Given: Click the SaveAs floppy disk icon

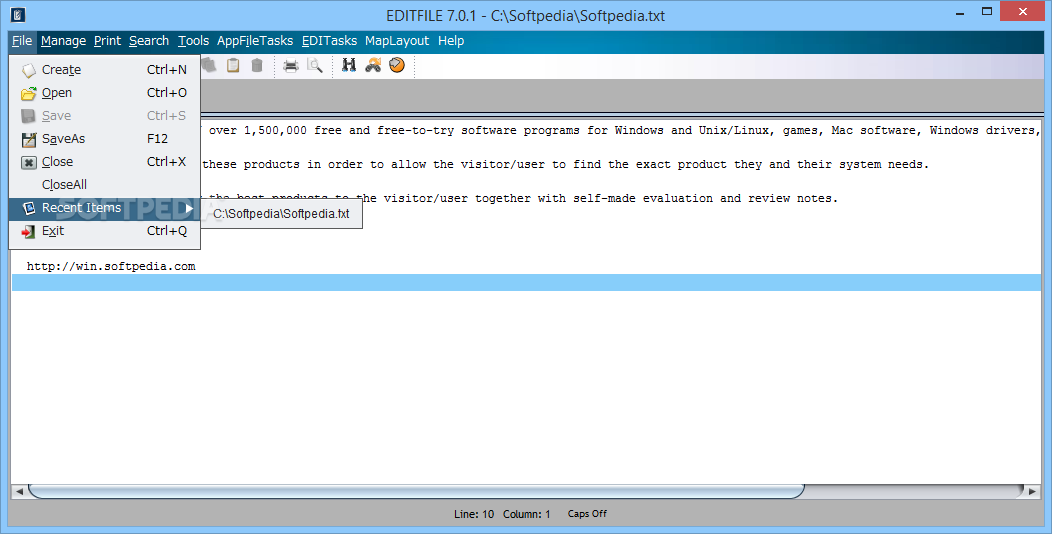Looking at the screenshot, I should (28, 139).
